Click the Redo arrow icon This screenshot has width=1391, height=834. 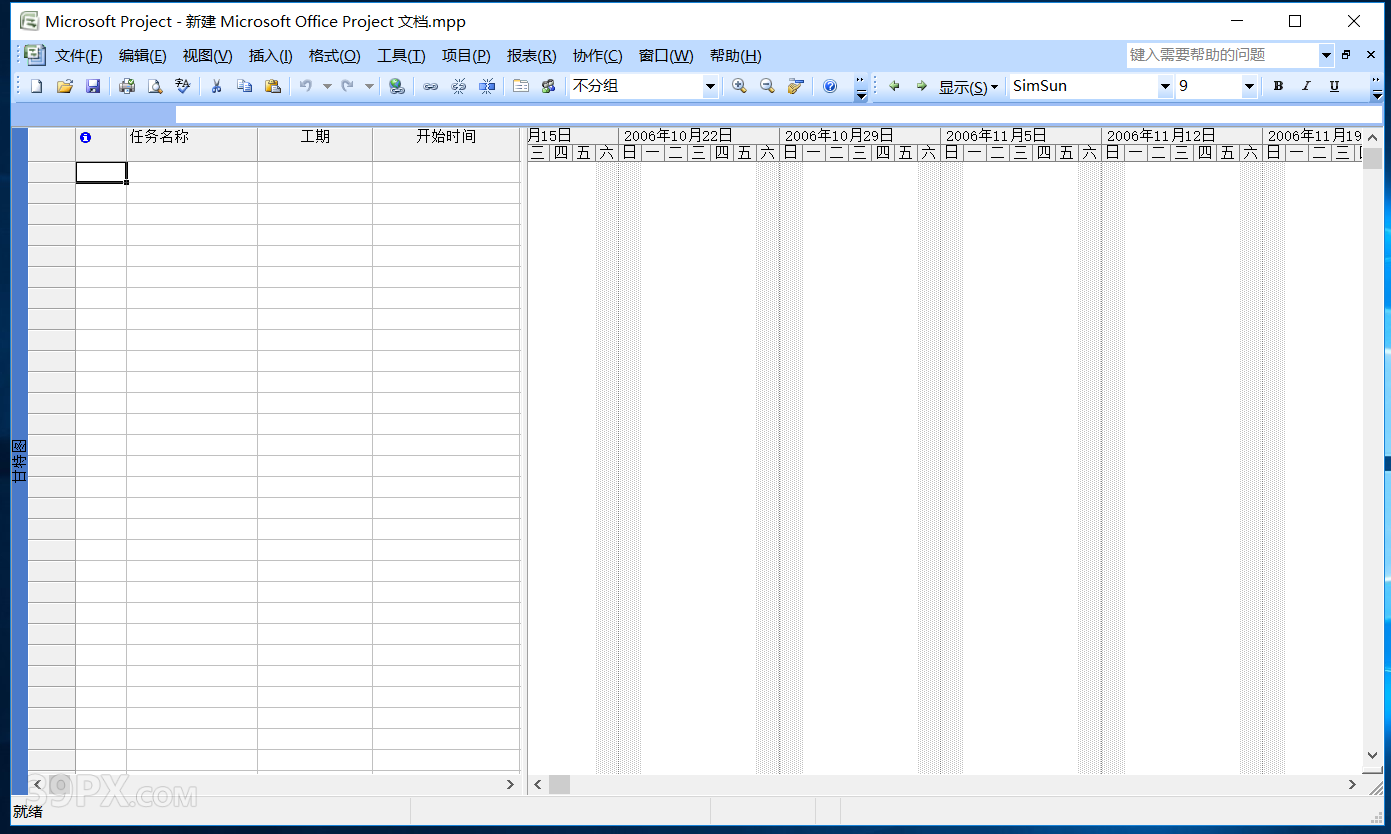[348, 87]
